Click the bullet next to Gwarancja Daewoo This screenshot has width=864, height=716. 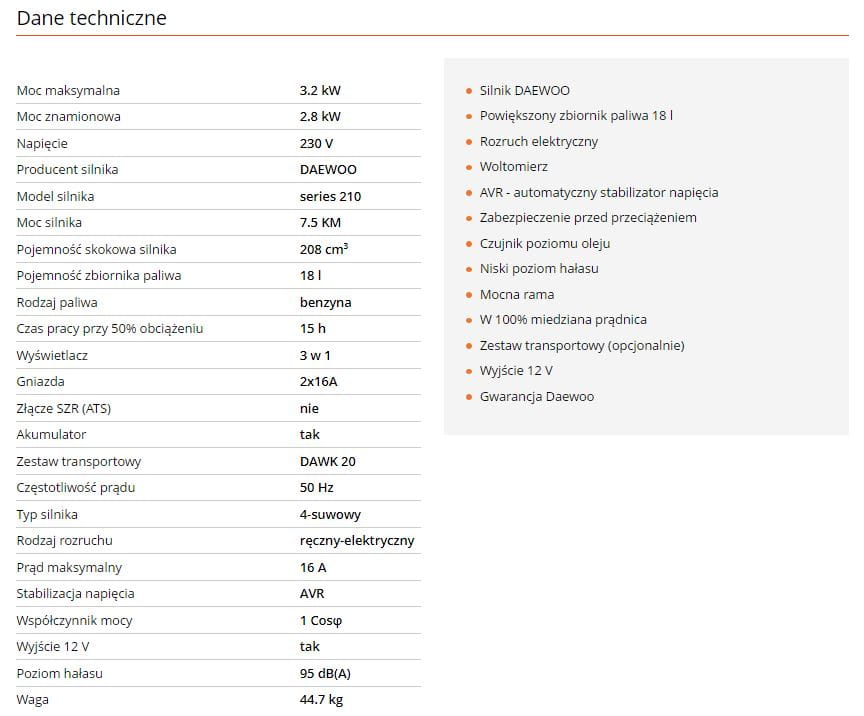point(469,397)
